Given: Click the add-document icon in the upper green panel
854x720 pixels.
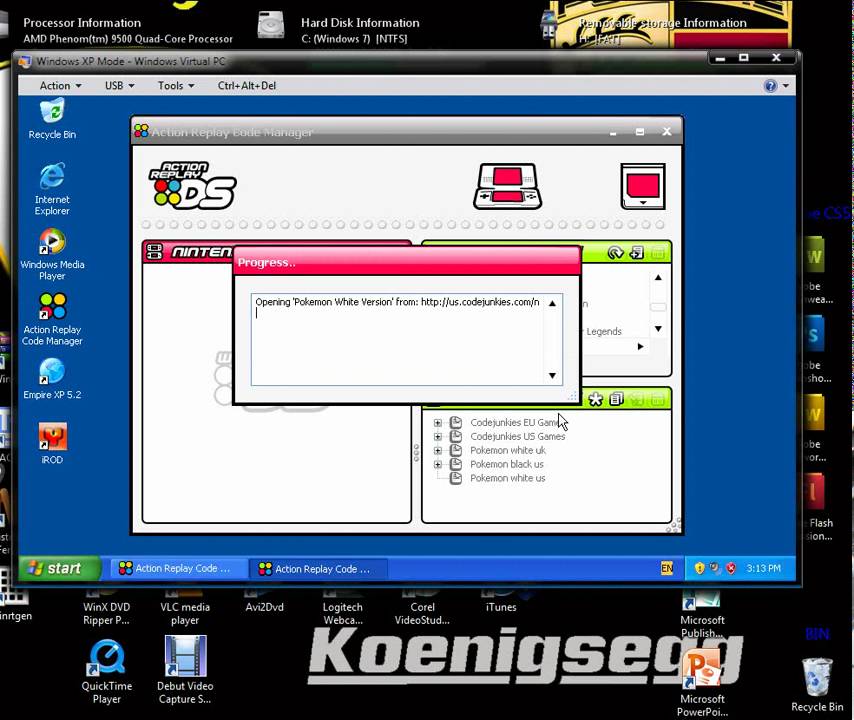Looking at the screenshot, I should coord(636,253).
